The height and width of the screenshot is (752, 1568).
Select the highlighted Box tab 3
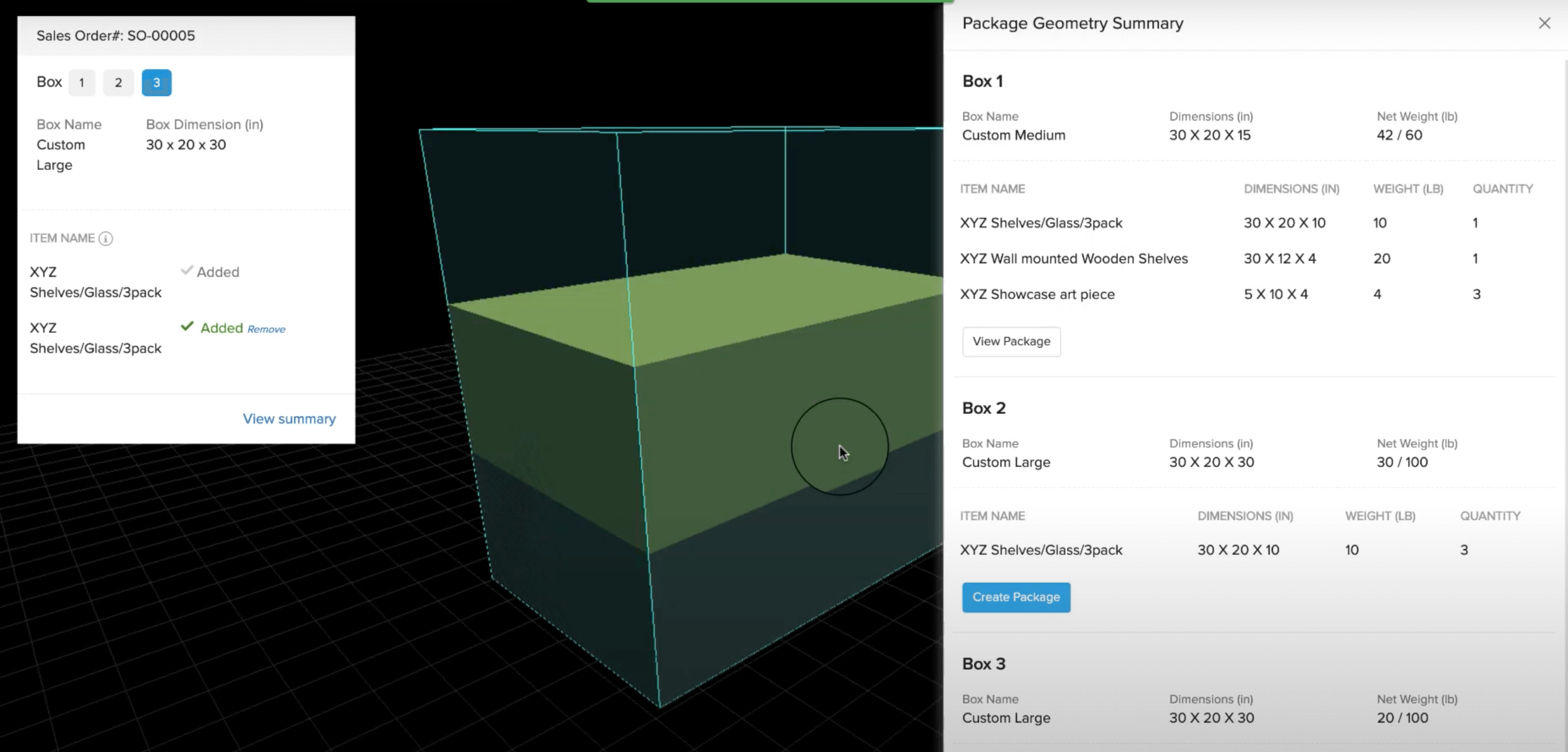pos(156,83)
